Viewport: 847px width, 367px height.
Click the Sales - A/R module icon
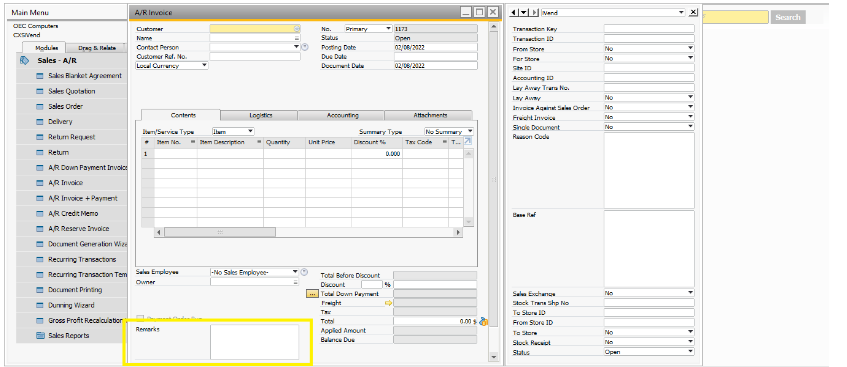pyautogui.click(x=24, y=61)
